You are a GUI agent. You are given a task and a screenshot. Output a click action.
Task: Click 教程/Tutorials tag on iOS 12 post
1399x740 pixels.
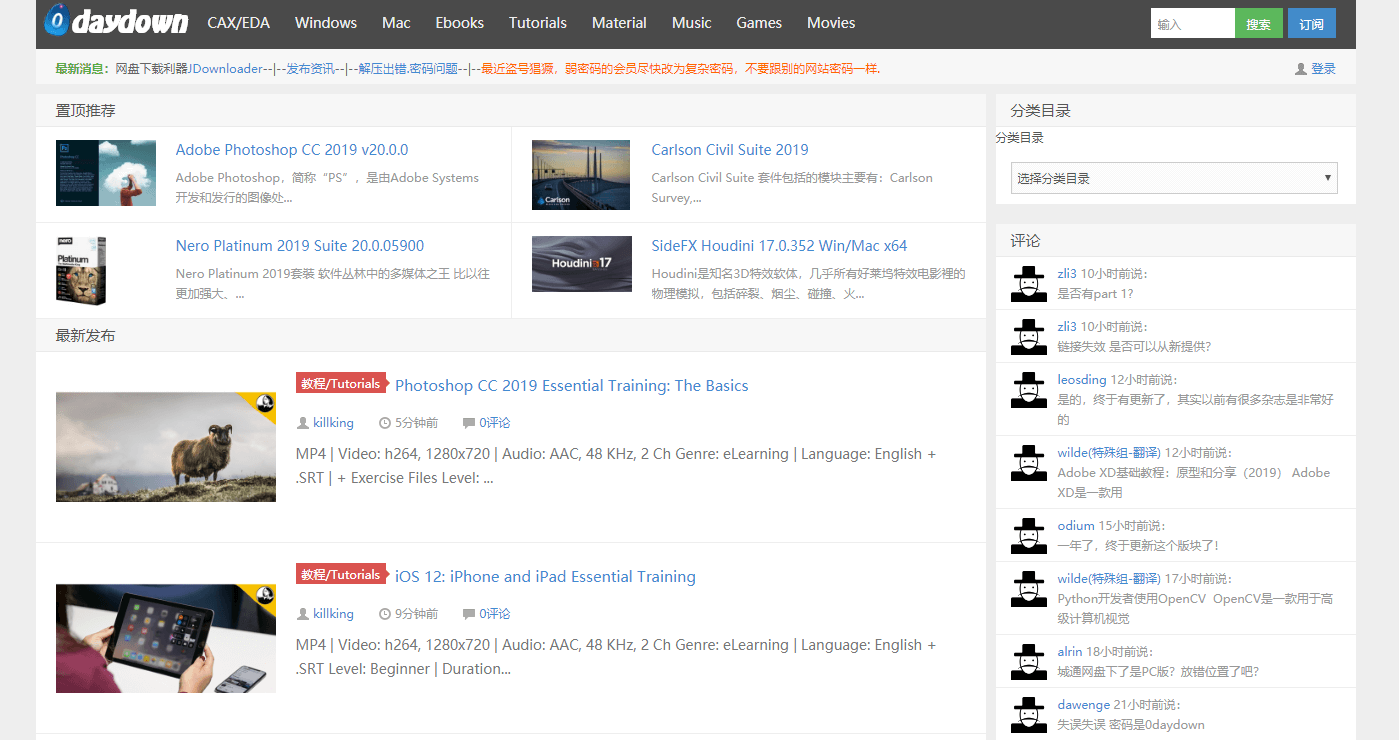pyautogui.click(x=340, y=574)
